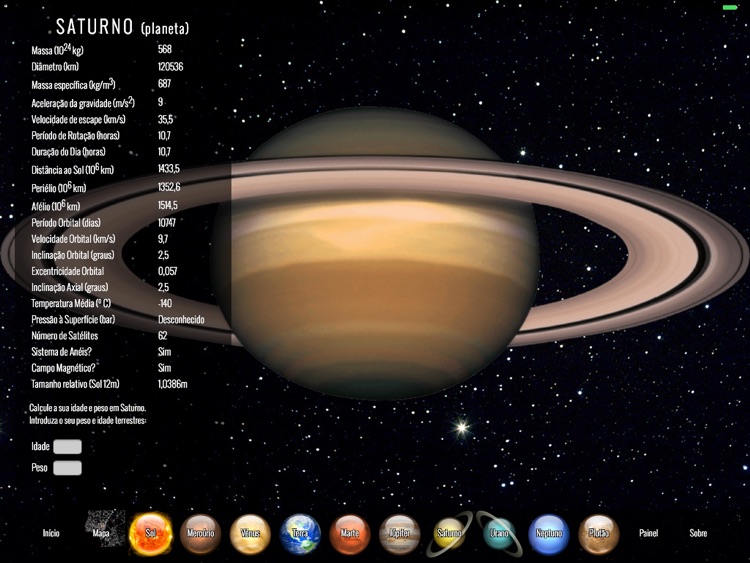The height and width of the screenshot is (563, 750).
Task: Click the Pressão à Superfície value Desconhecido
Action: 181,320
